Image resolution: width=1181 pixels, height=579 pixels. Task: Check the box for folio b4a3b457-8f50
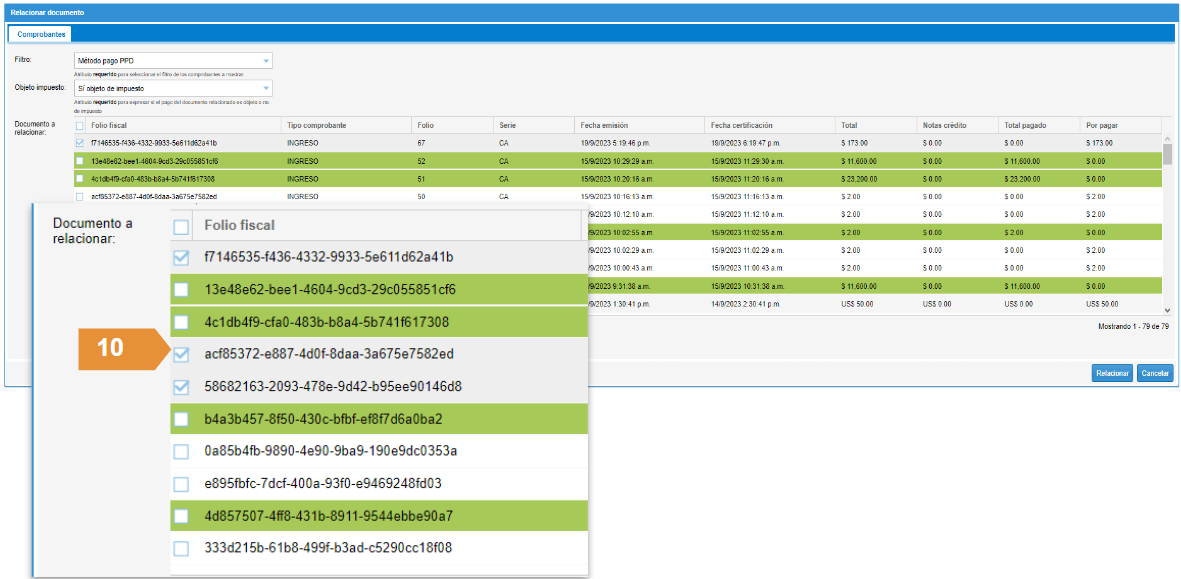[x=181, y=419]
